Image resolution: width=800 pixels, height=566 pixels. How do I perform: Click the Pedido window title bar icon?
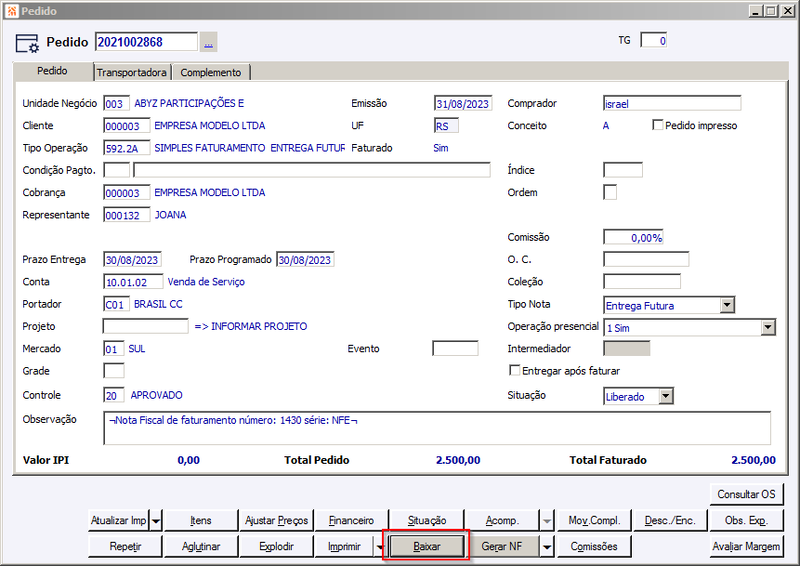12,11
